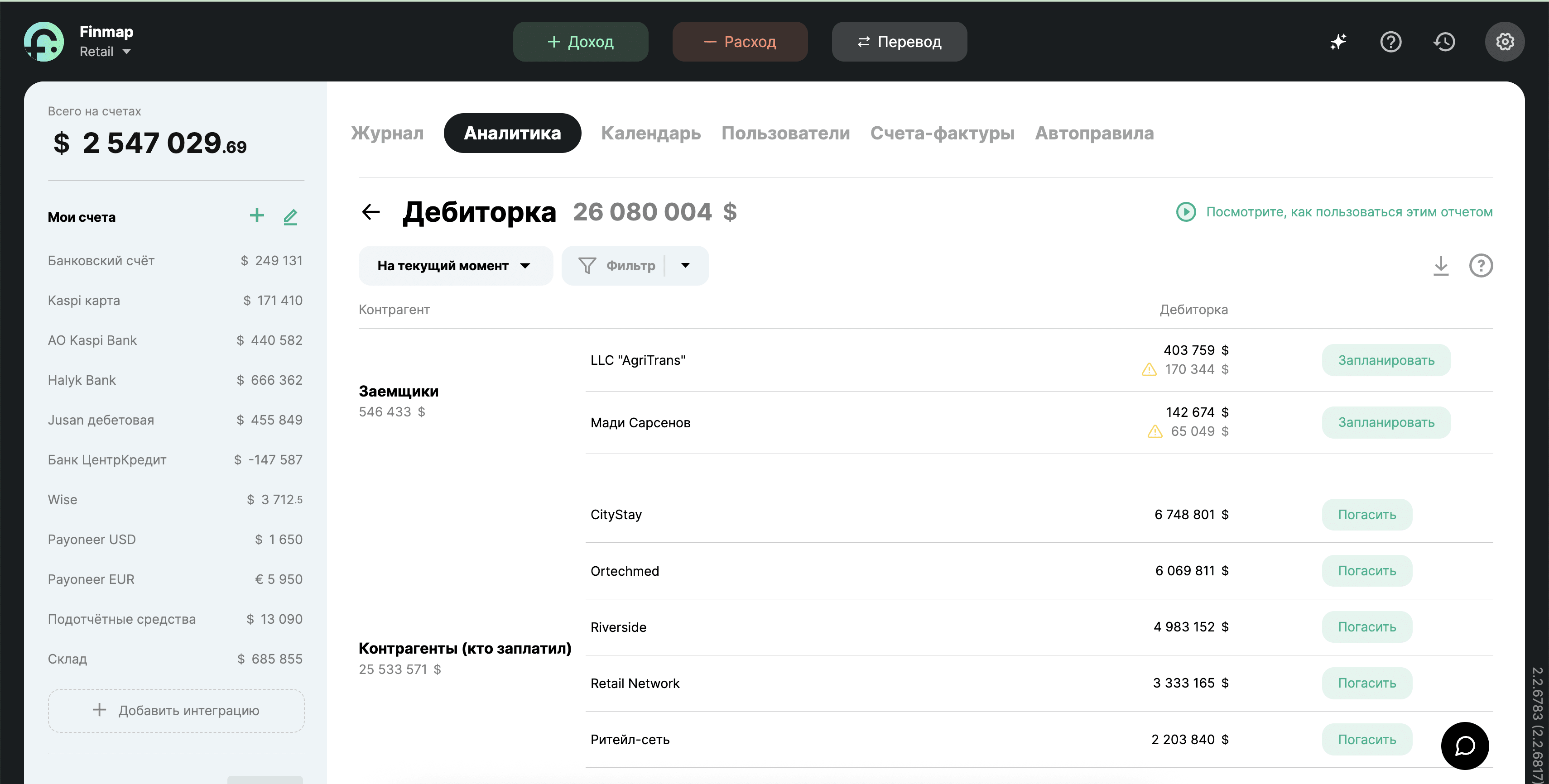Click Погасить for Retail Network
This screenshot has width=1549, height=784.
(x=1367, y=683)
